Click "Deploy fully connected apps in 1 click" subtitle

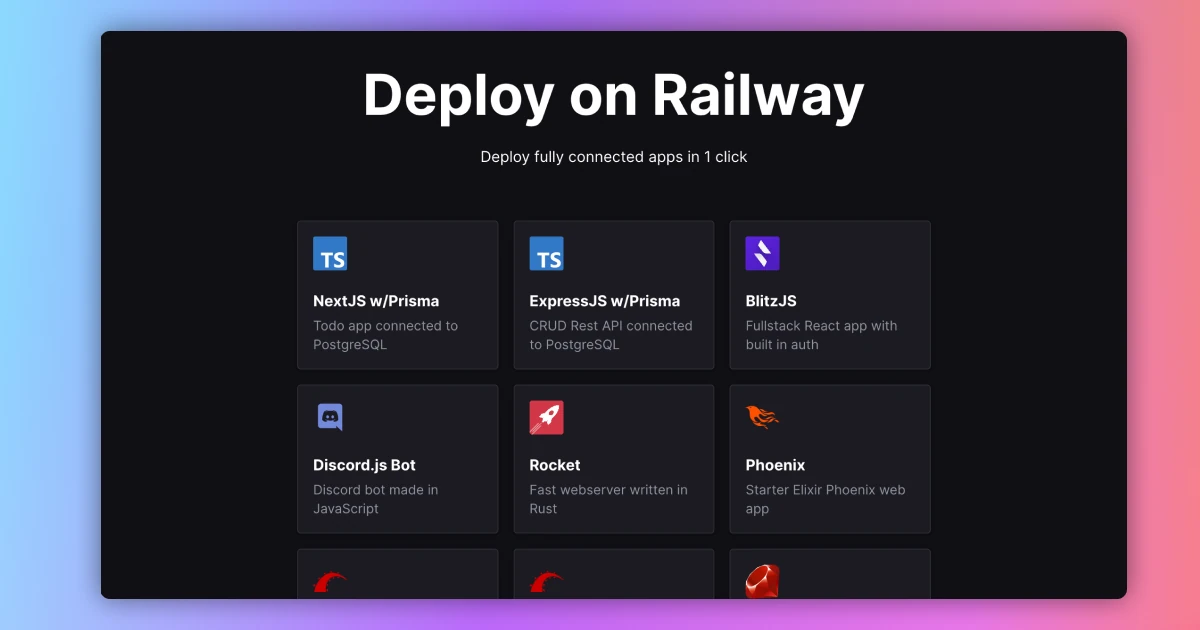click(x=614, y=157)
